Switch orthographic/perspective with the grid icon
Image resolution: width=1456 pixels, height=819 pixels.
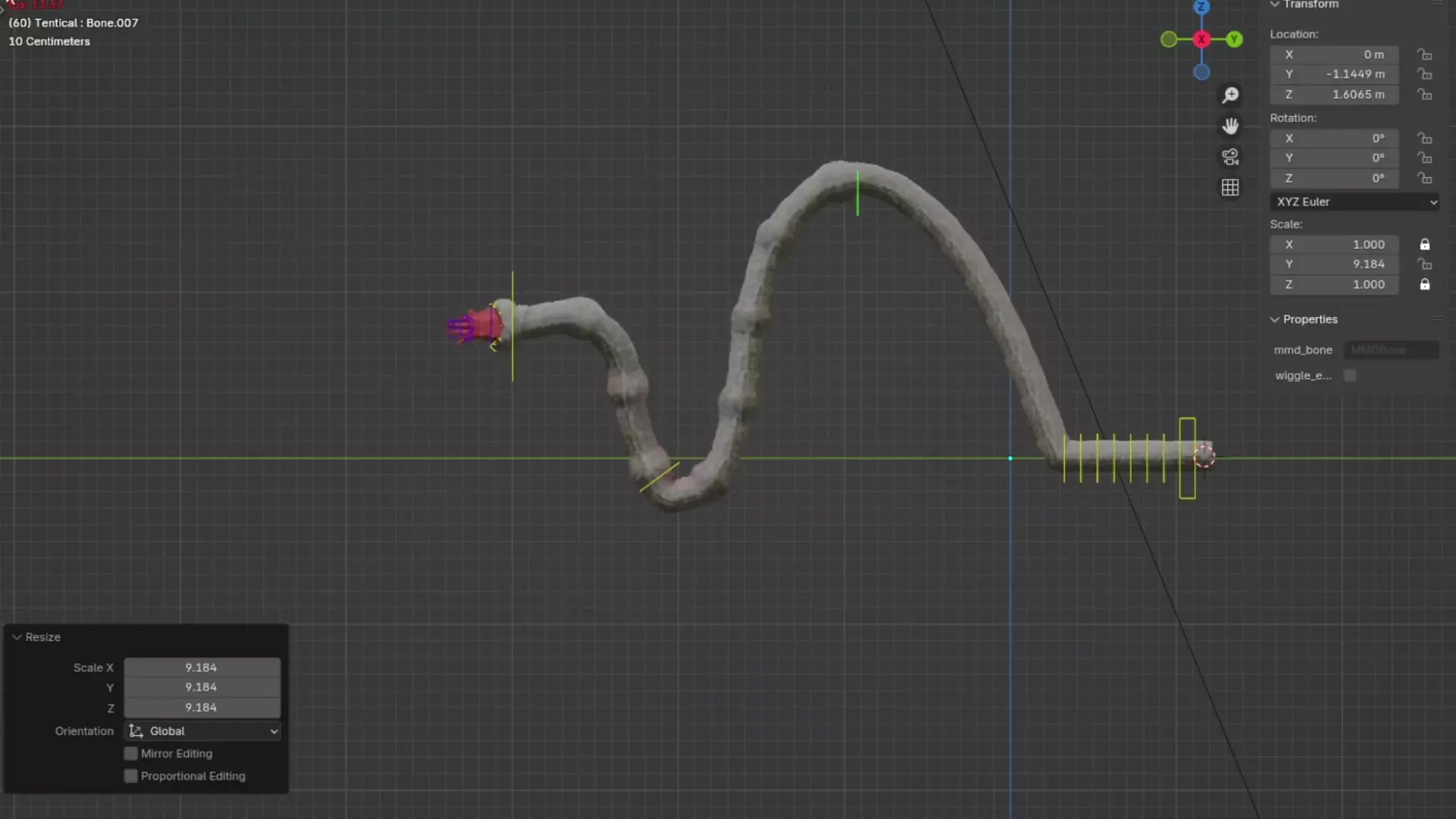[x=1230, y=187]
